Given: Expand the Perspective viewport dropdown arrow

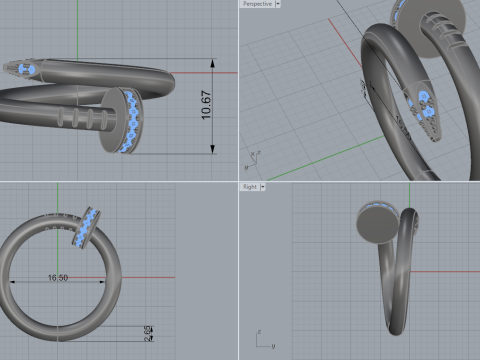Looking at the screenshot, I should tap(278, 4).
